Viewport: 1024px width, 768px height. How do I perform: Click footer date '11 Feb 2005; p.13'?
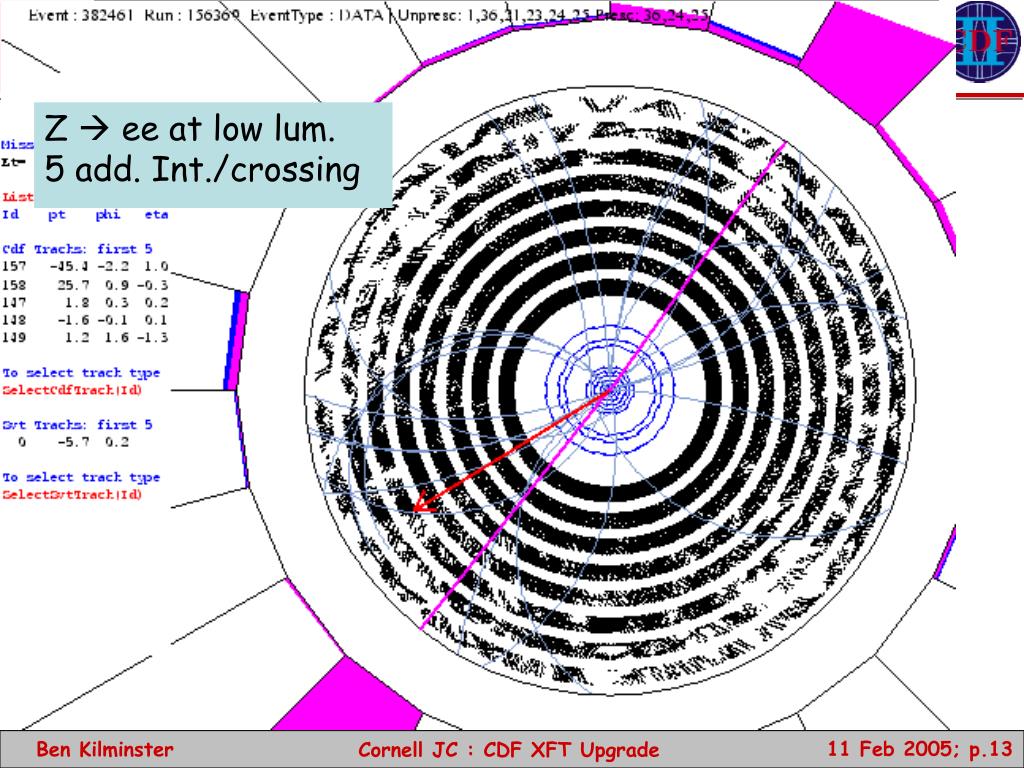920,748
